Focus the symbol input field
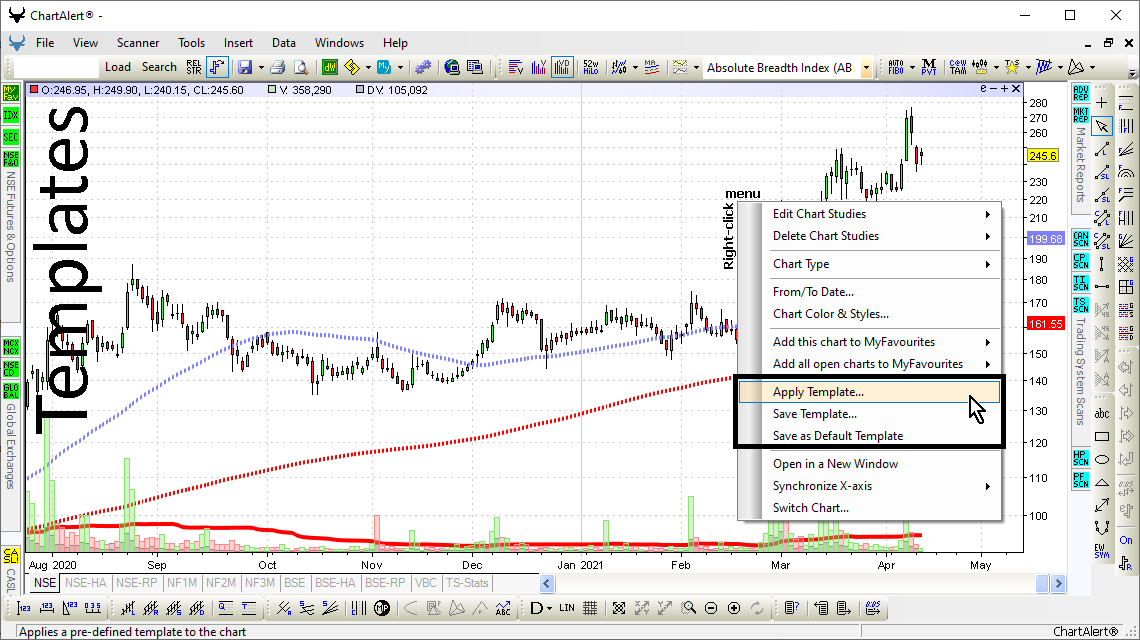 pos(57,68)
